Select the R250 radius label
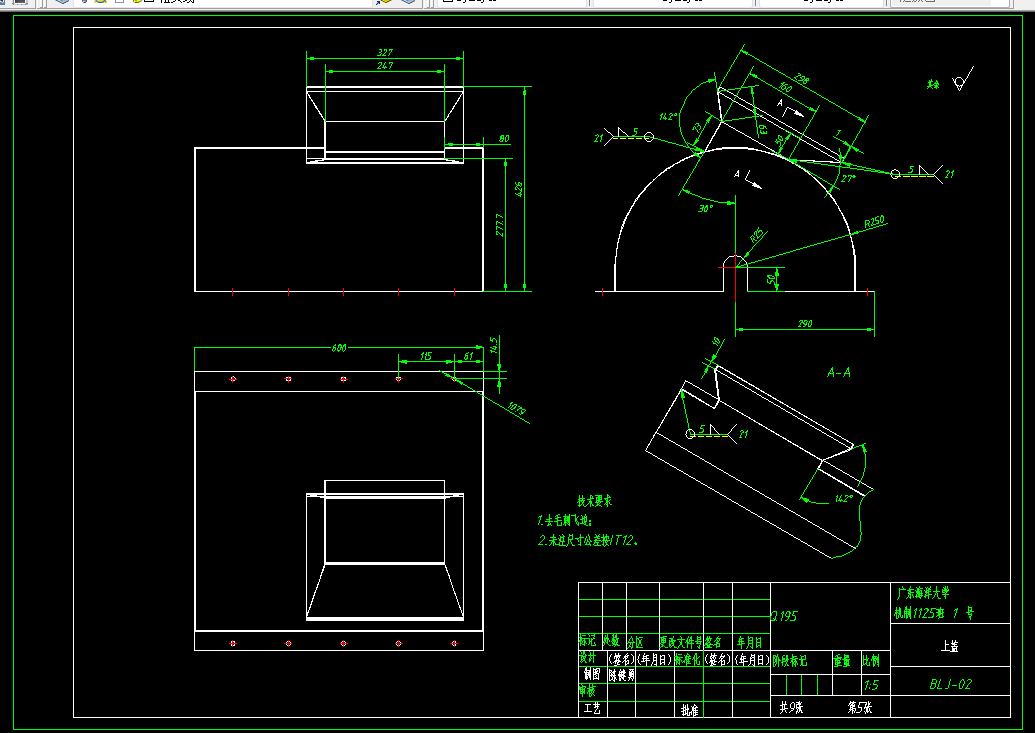This screenshot has height=733, width=1035. [x=875, y=222]
